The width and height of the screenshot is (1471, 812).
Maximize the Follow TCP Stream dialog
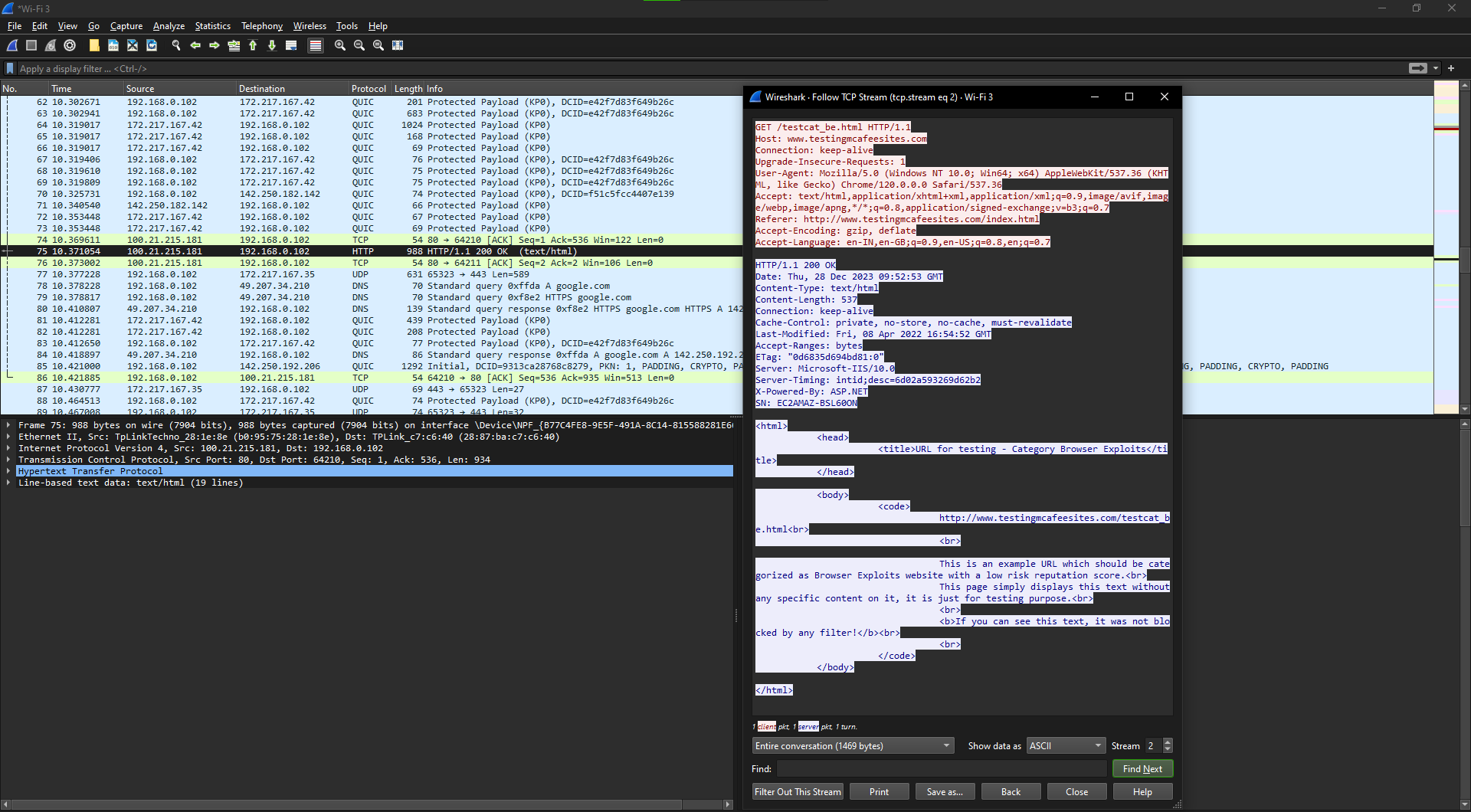pos(1129,97)
